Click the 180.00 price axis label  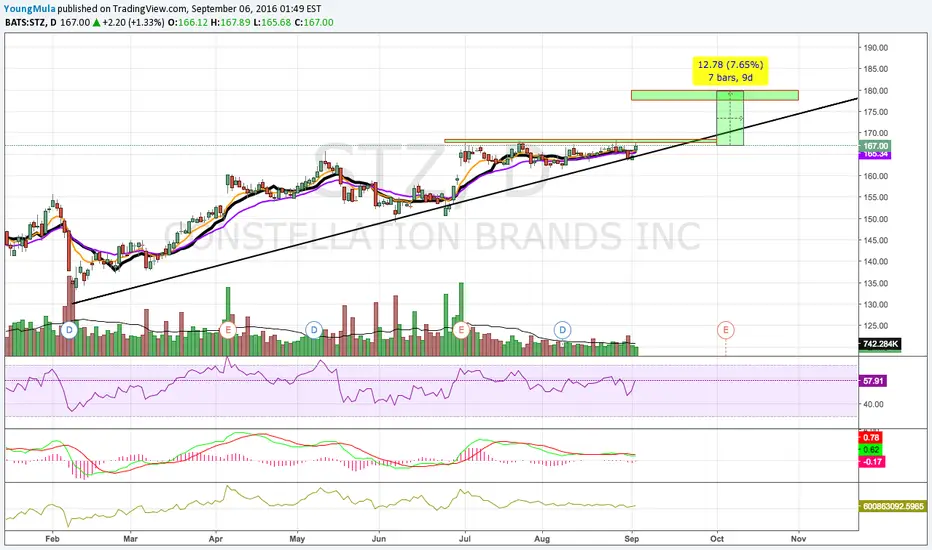(x=876, y=91)
